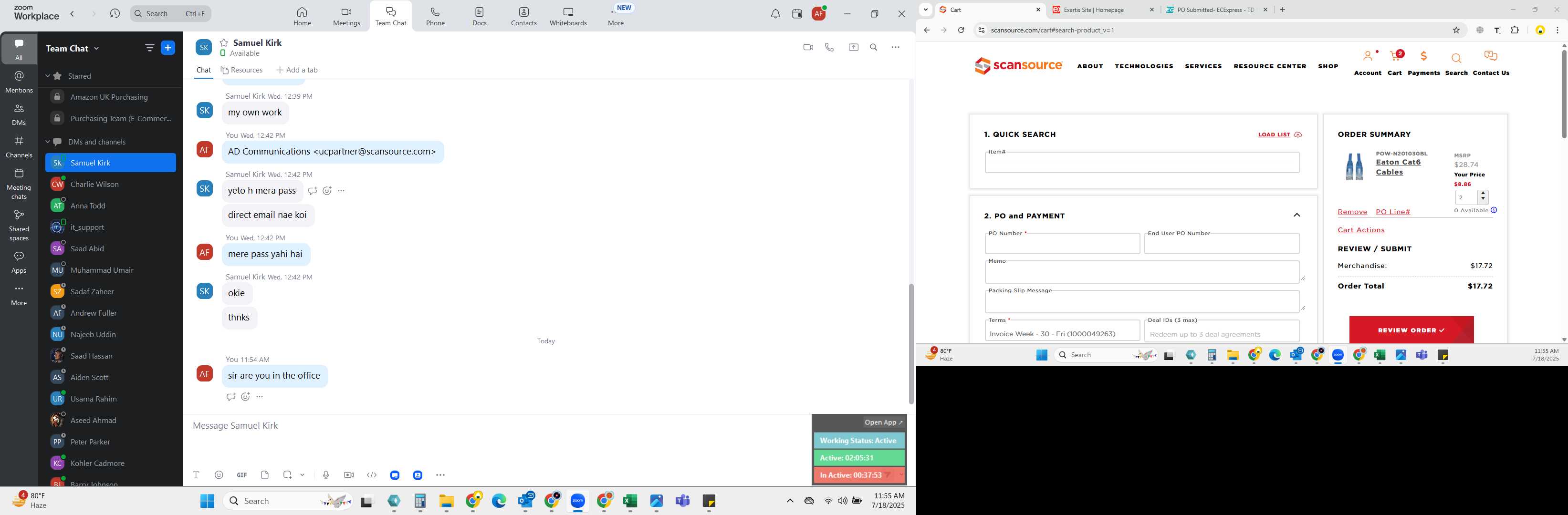
Task: Open Zoom notifications bell
Action: [x=775, y=14]
